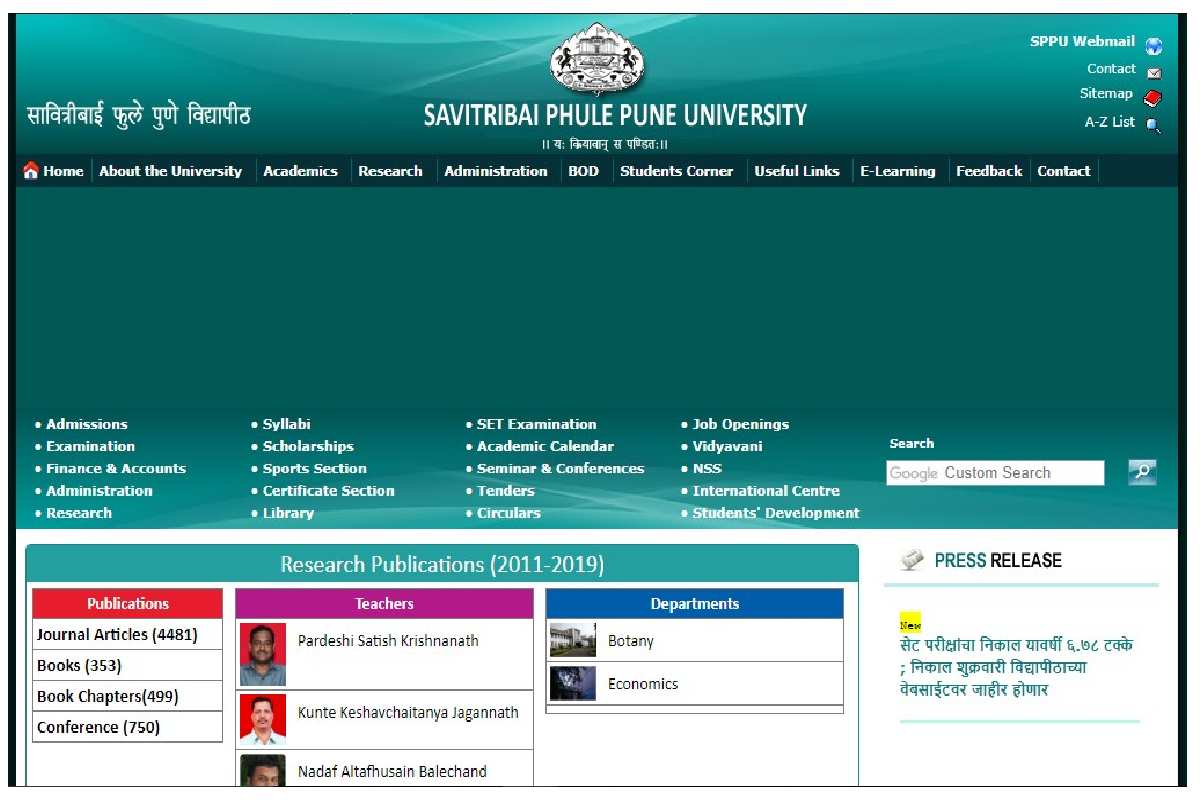This screenshot has width=1200, height=800.
Task: Open the Feedback menu item
Action: coord(989,171)
